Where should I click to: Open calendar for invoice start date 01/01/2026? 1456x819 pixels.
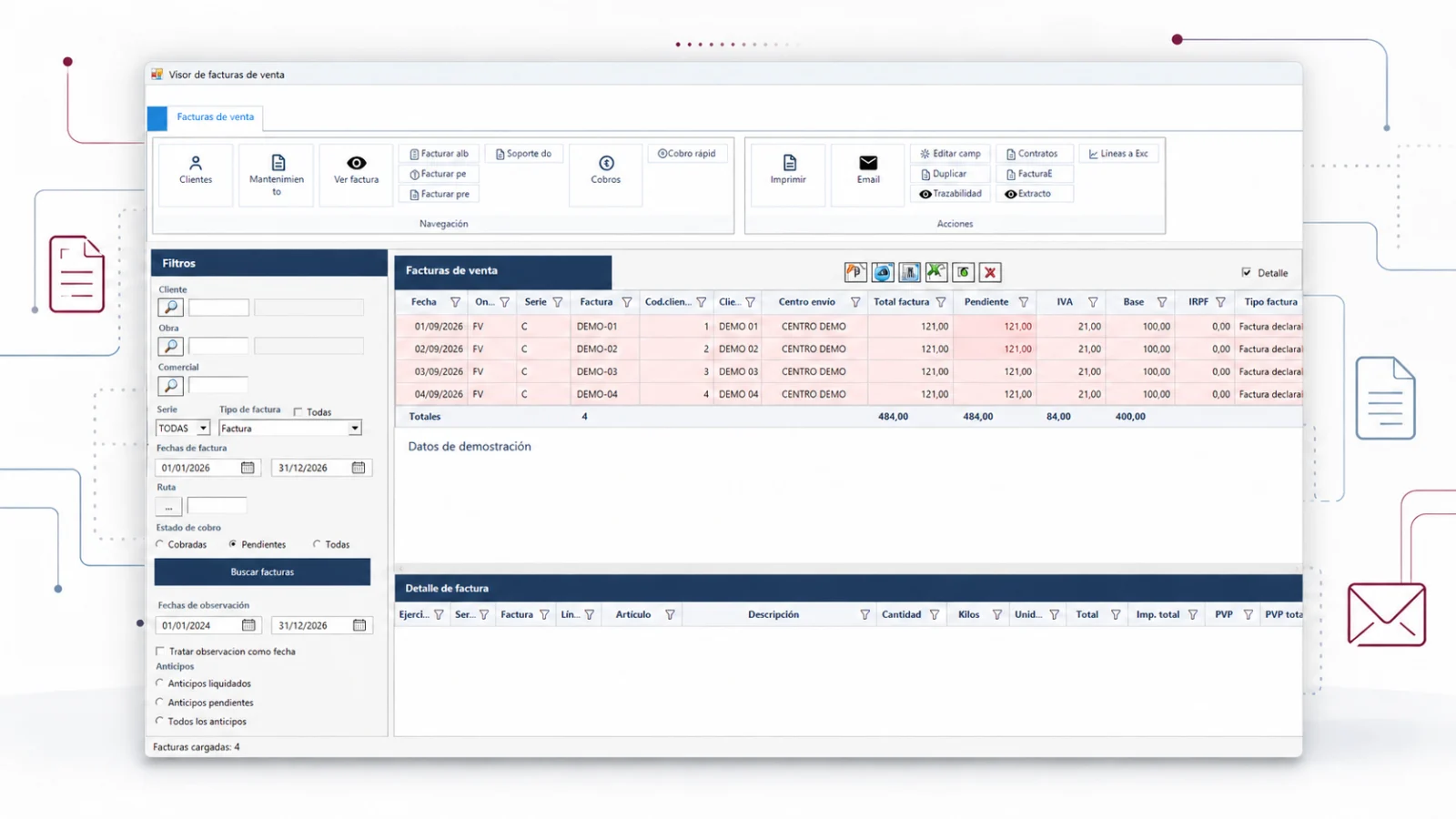pos(248,468)
